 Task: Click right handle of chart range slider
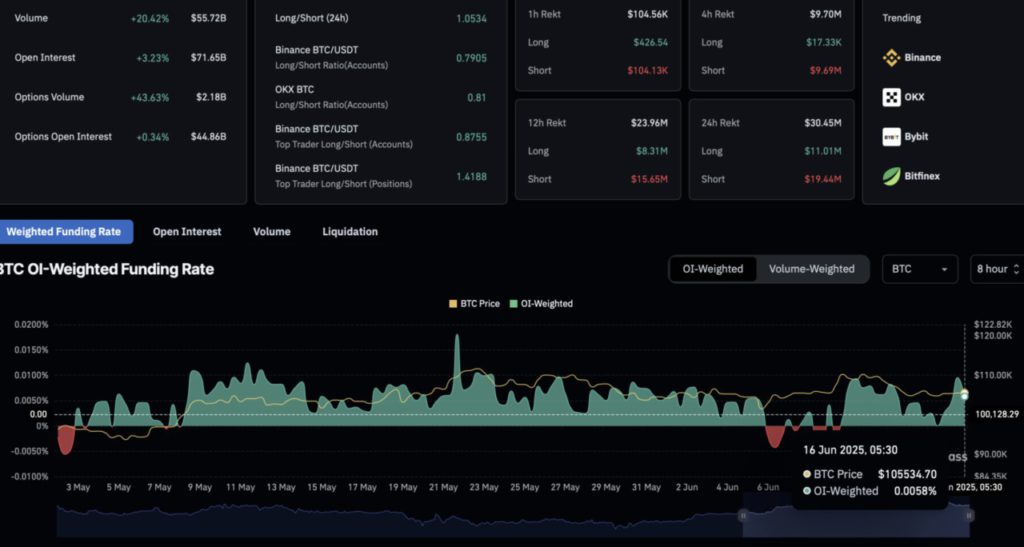(968, 514)
